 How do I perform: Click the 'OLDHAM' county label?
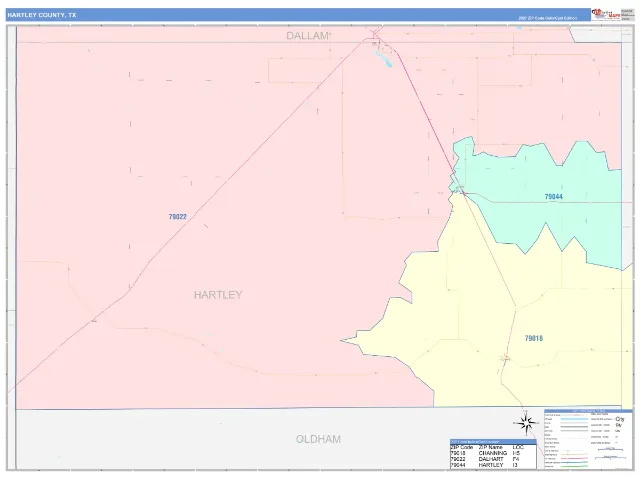pyautogui.click(x=318, y=439)
